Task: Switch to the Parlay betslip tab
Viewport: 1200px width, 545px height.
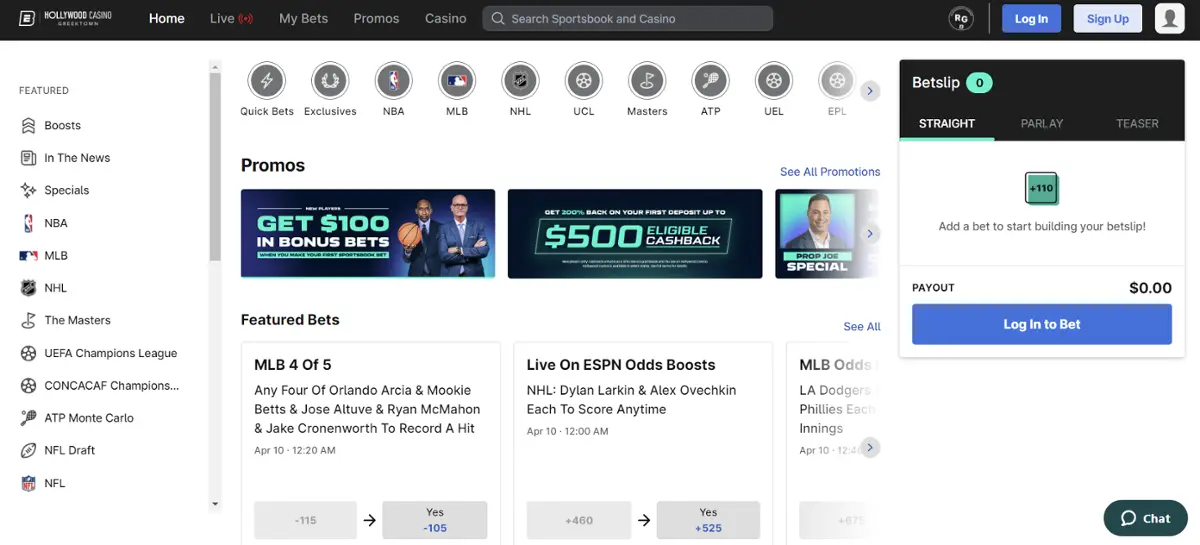Action: coord(1041,124)
